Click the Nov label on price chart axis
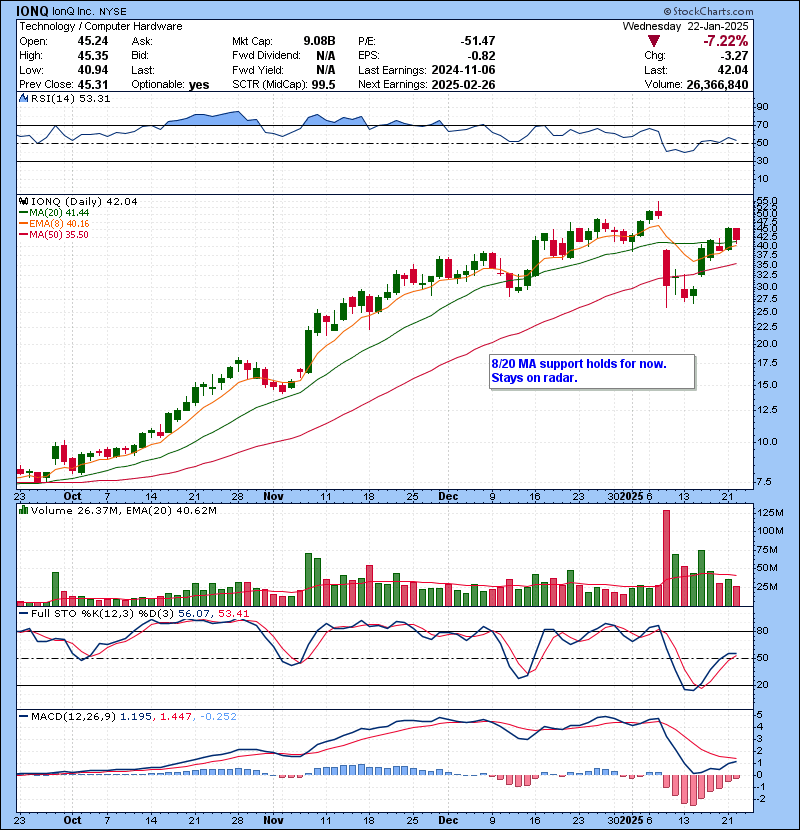The width and height of the screenshot is (800, 830). (273, 497)
